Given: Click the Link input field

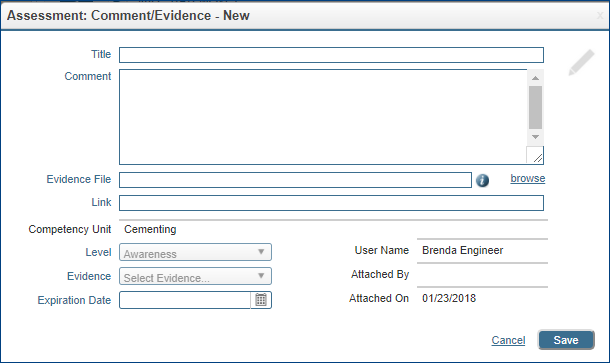Looking at the screenshot, I should tap(331, 203).
